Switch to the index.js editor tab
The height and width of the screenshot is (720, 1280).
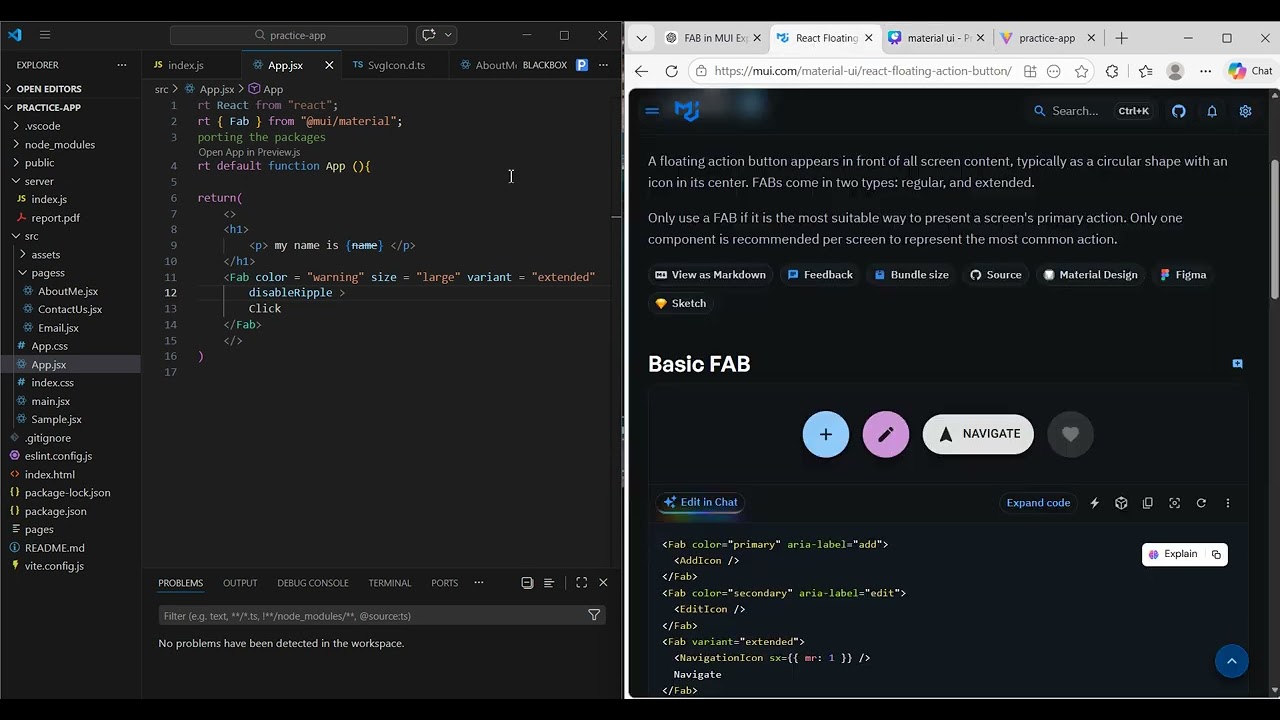click(185, 65)
